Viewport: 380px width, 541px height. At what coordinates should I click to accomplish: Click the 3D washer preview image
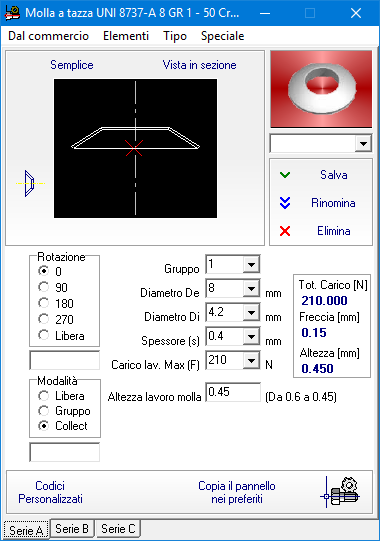[321, 89]
